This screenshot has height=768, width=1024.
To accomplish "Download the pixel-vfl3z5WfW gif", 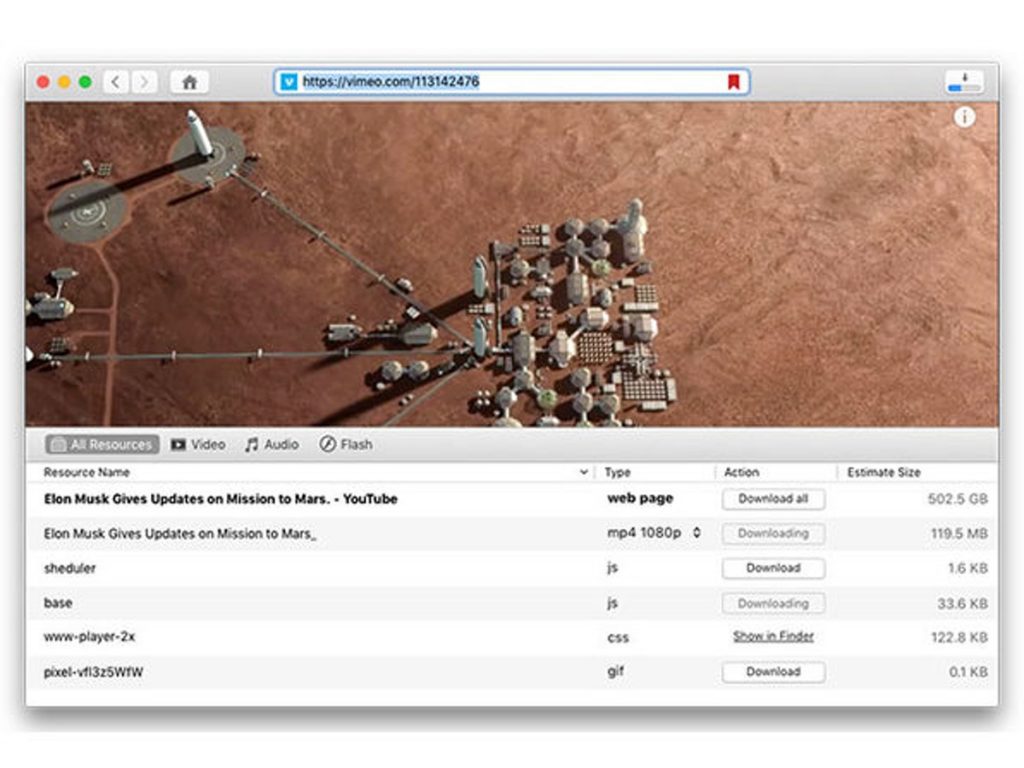I will tap(773, 672).
